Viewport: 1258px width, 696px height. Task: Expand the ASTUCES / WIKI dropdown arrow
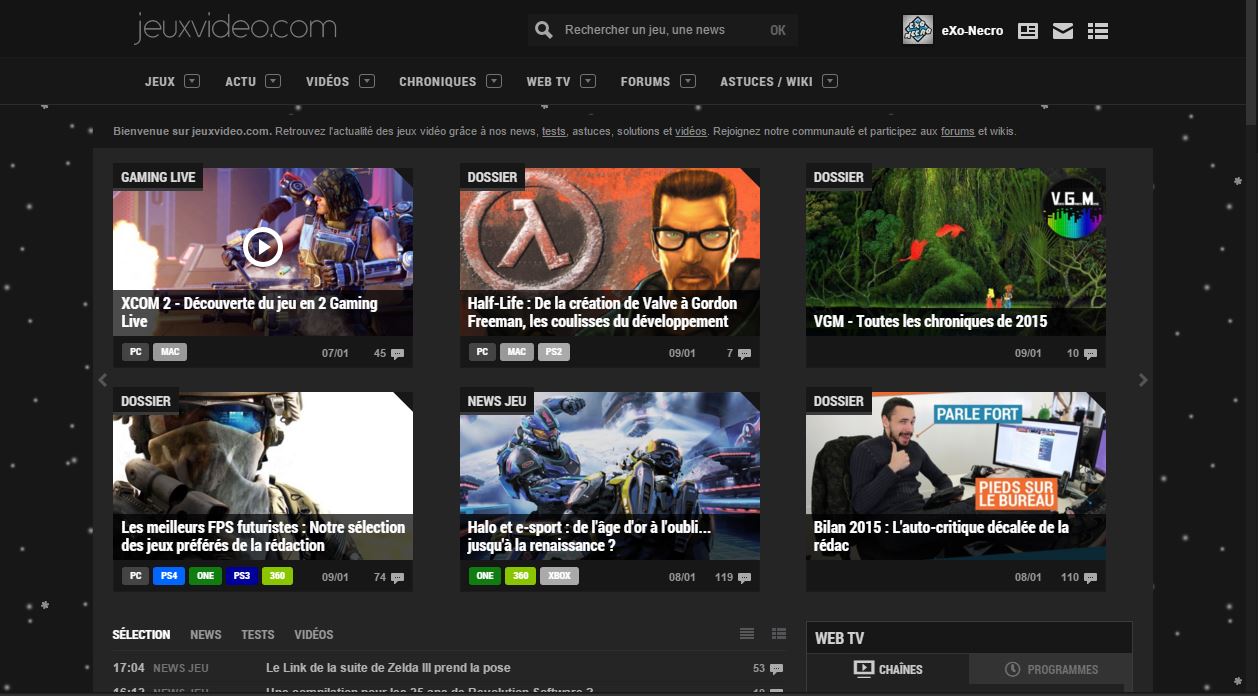pyautogui.click(x=830, y=81)
